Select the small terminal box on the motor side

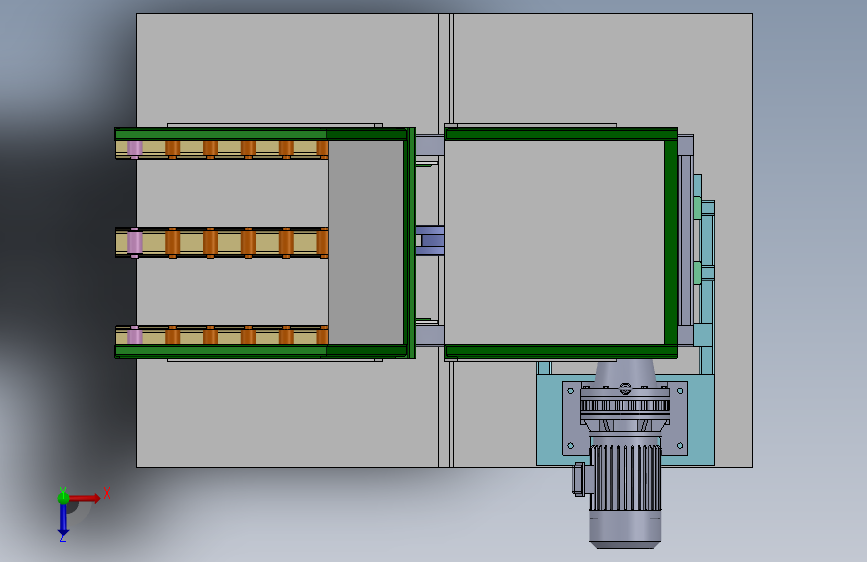pyautogui.click(x=579, y=479)
